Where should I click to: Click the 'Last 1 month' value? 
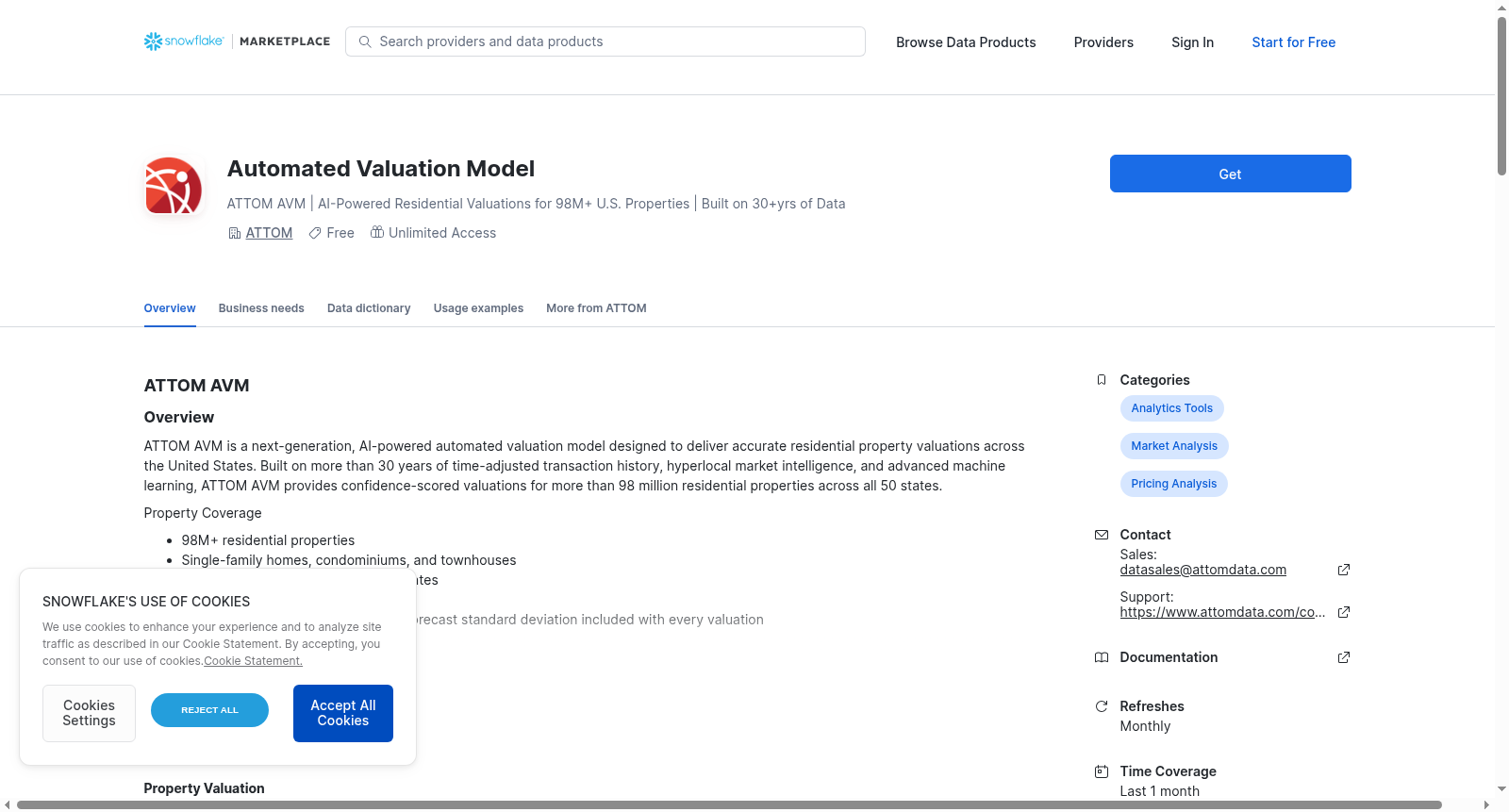tap(1160, 791)
